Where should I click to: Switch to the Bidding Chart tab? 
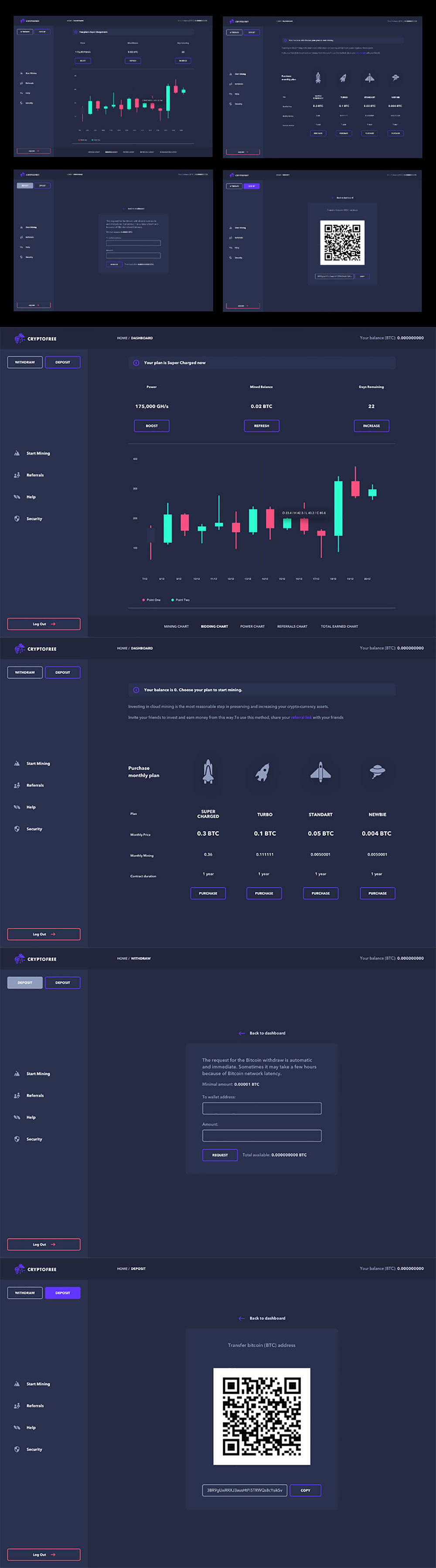point(215,626)
